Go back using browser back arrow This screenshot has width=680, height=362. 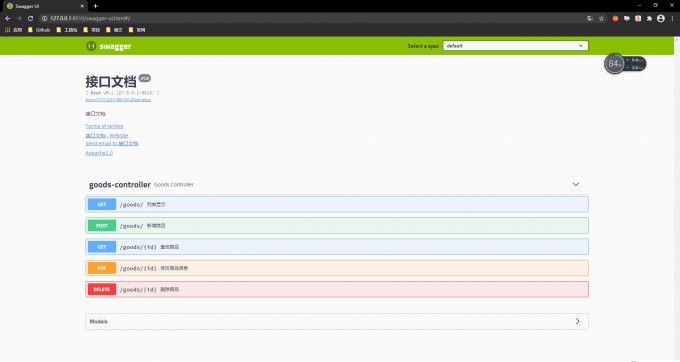click(8, 19)
